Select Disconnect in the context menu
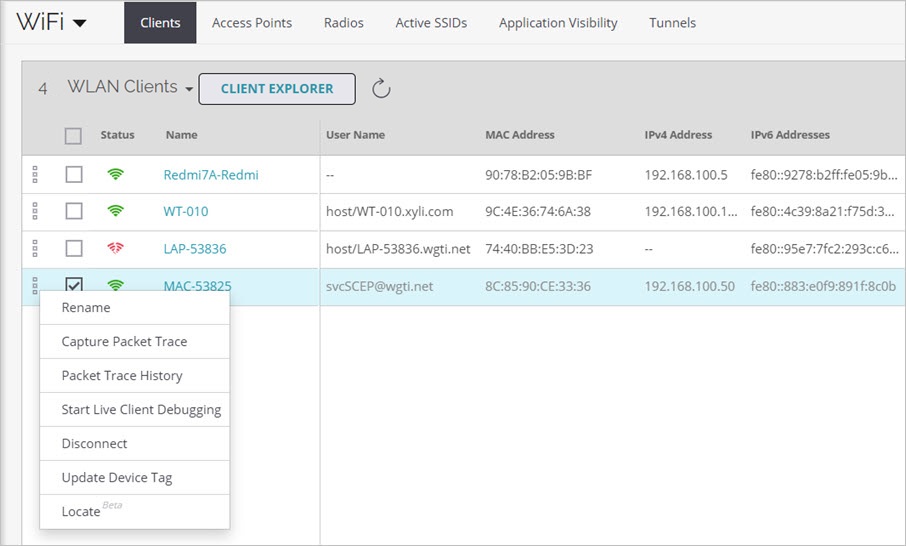This screenshot has height=546, width=906. 94,444
